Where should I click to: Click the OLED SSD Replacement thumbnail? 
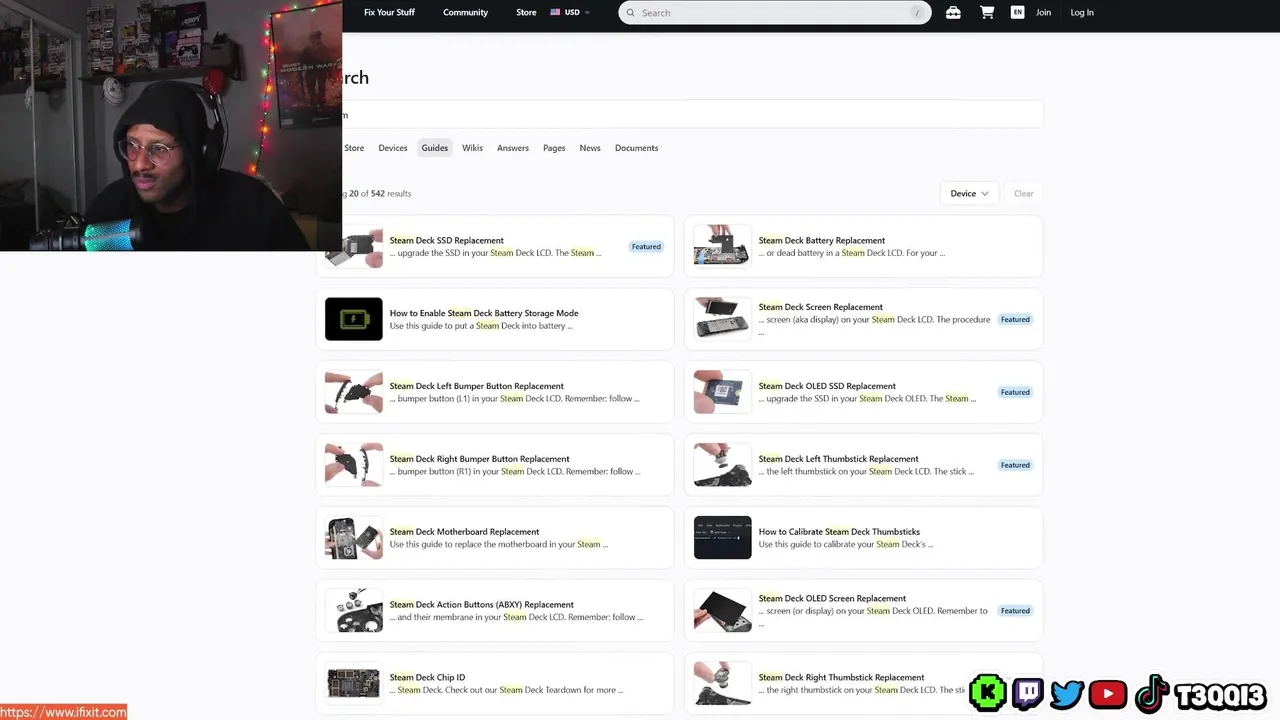click(722, 392)
